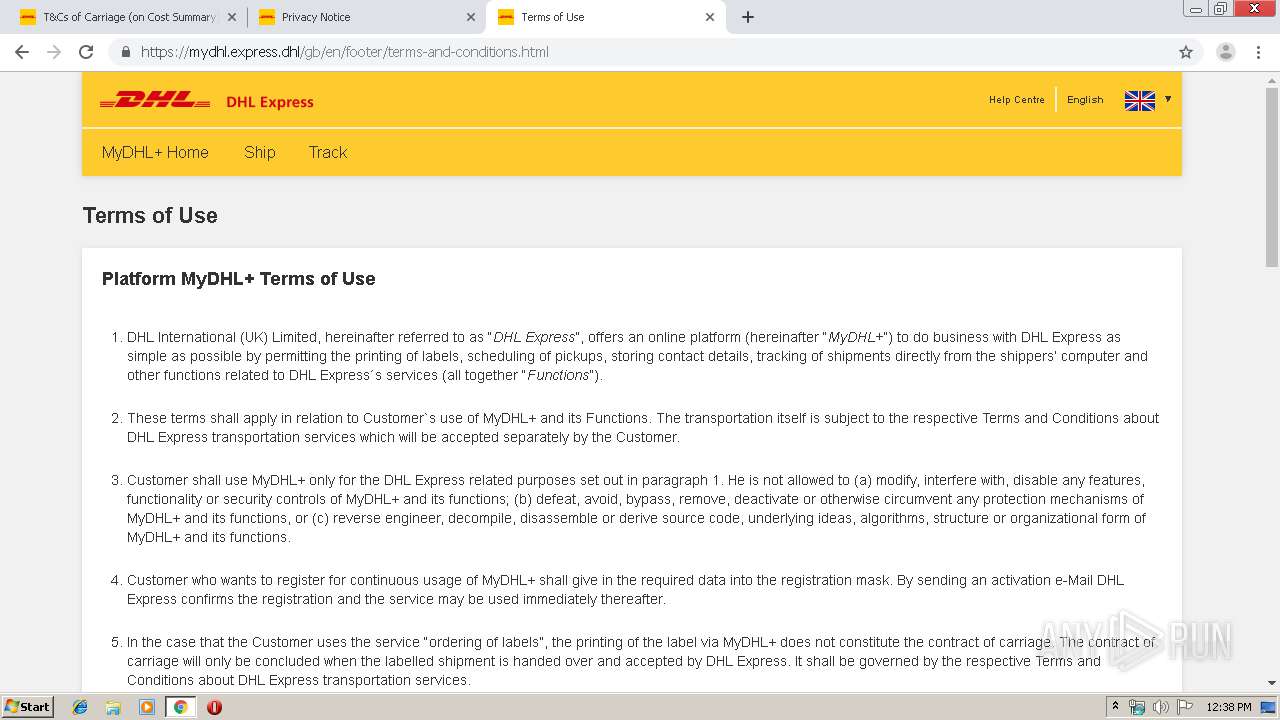This screenshot has width=1280, height=720.
Task: Open the UK flag country selector
Action: click(x=1139, y=100)
